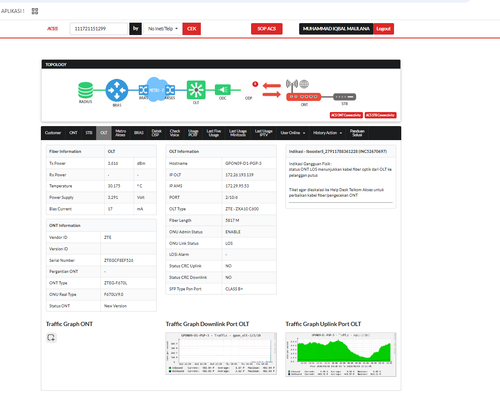The image size is (500, 393).
Task: Click the Logout button
Action: coord(383,29)
